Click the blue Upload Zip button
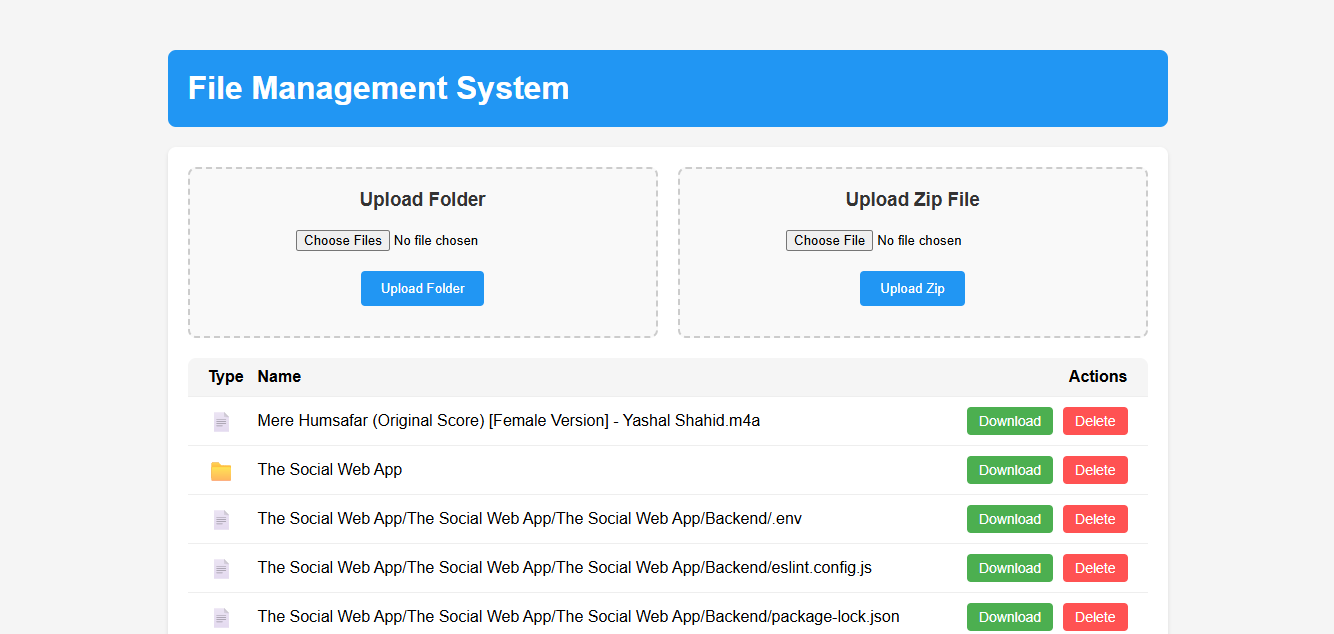Image resolution: width=1334 pixels, height=634 pixels. pos(912,288)
